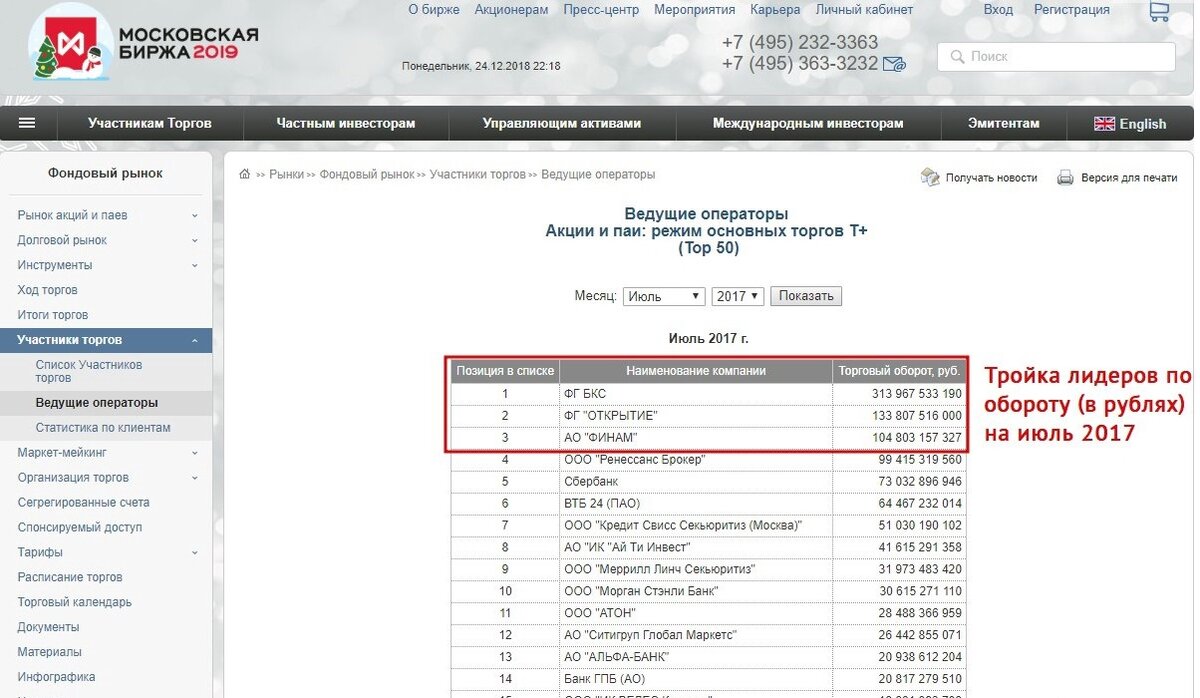This screenshot has height=698, width=1200.
Task: Open Спонсируемый доступ sidebar item
Action: click(x=80, y=528)
